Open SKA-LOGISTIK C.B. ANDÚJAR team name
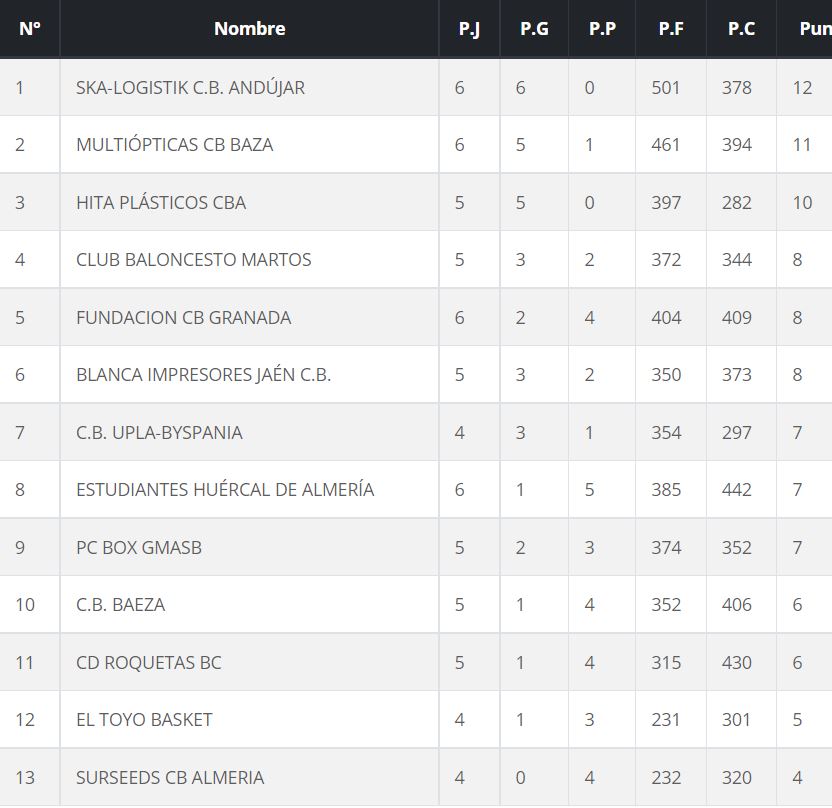 point(190,87)
